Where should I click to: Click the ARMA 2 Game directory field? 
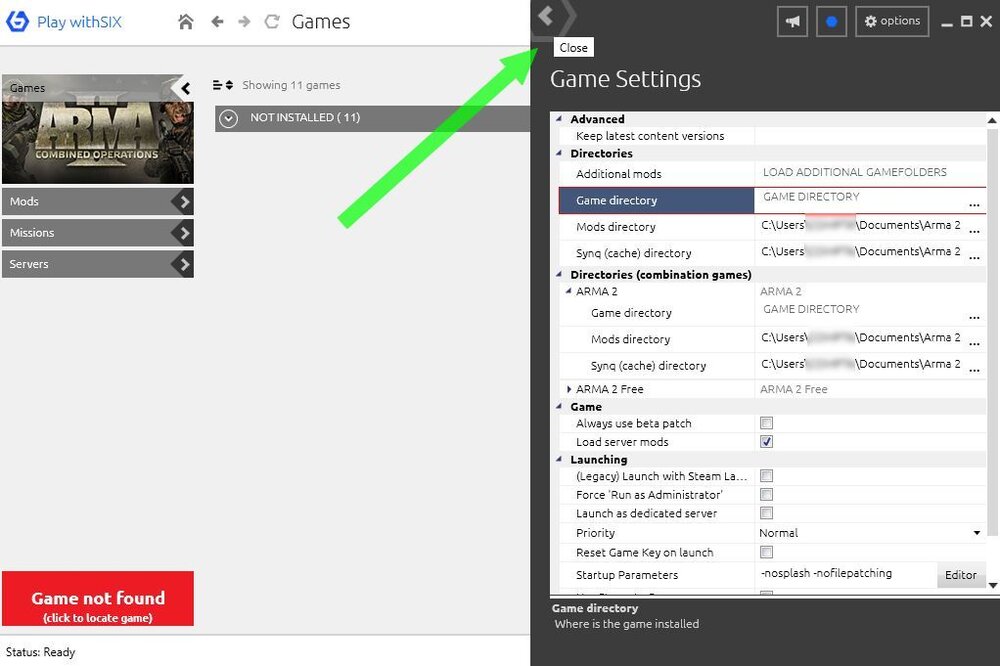click(x=861, y=311)
